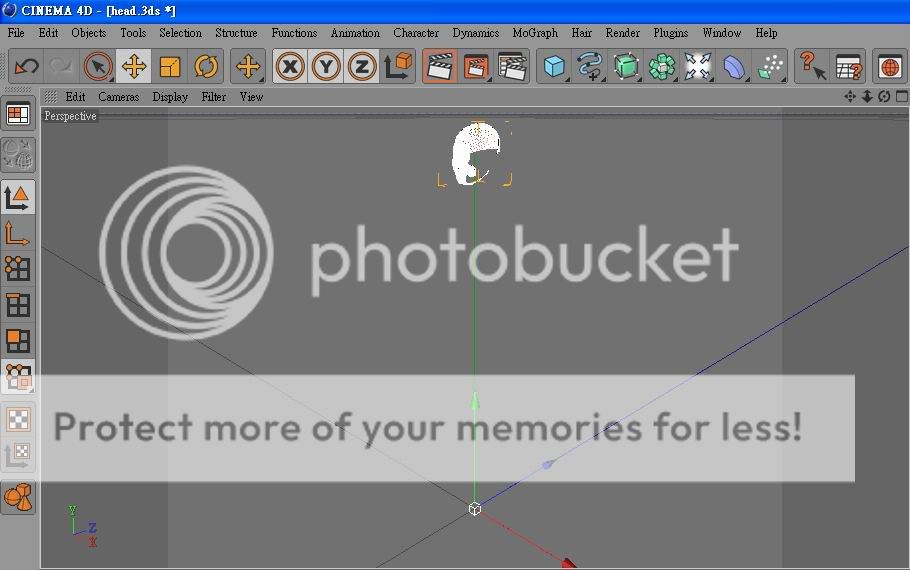Click the Undo arrow icon

click(x=26, y=67)
